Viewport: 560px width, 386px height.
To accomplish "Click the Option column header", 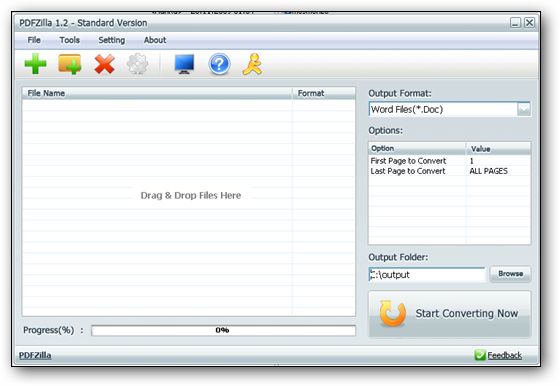I will click(x=417, y=148).
